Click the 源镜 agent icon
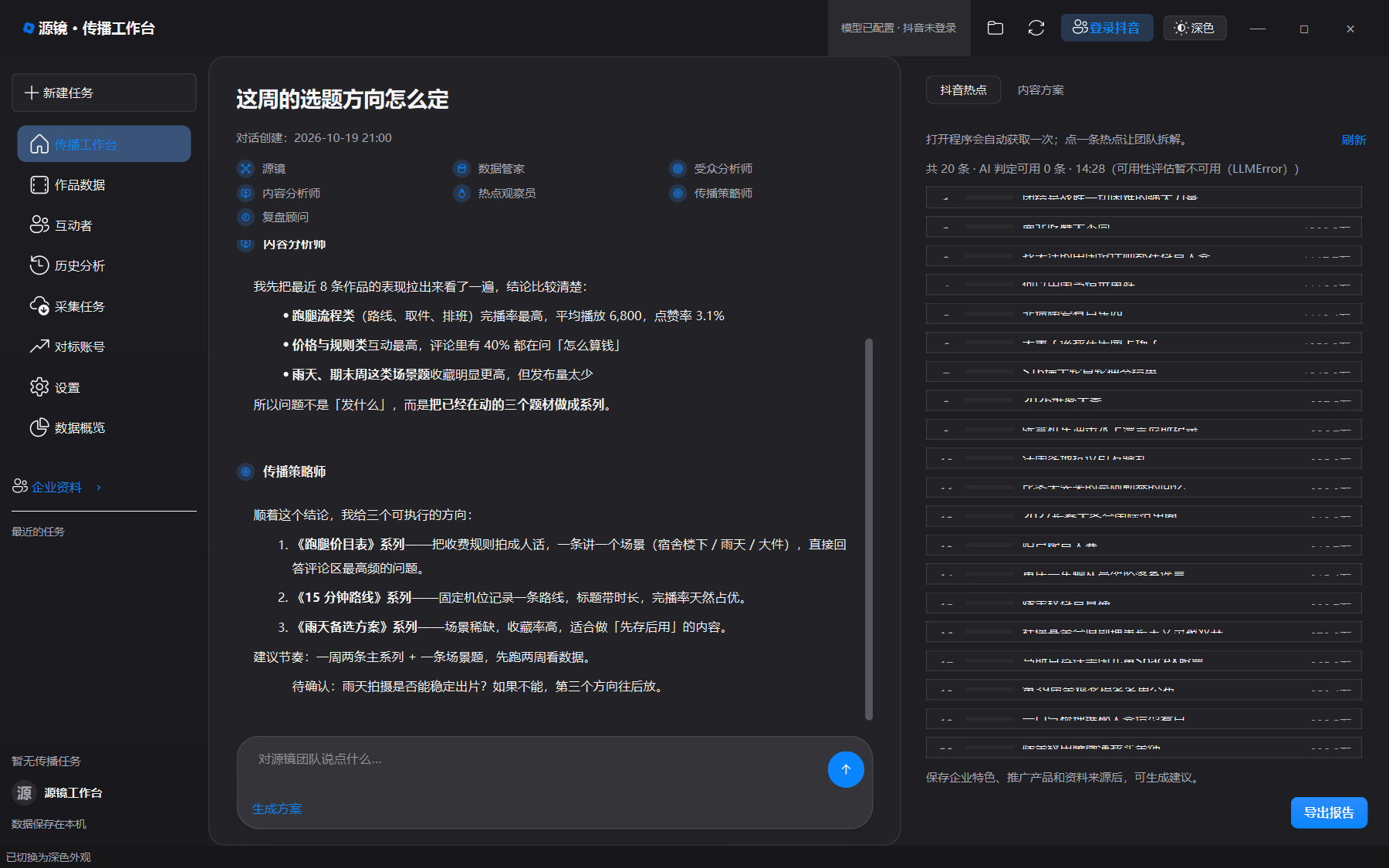 tap(245, 168)
